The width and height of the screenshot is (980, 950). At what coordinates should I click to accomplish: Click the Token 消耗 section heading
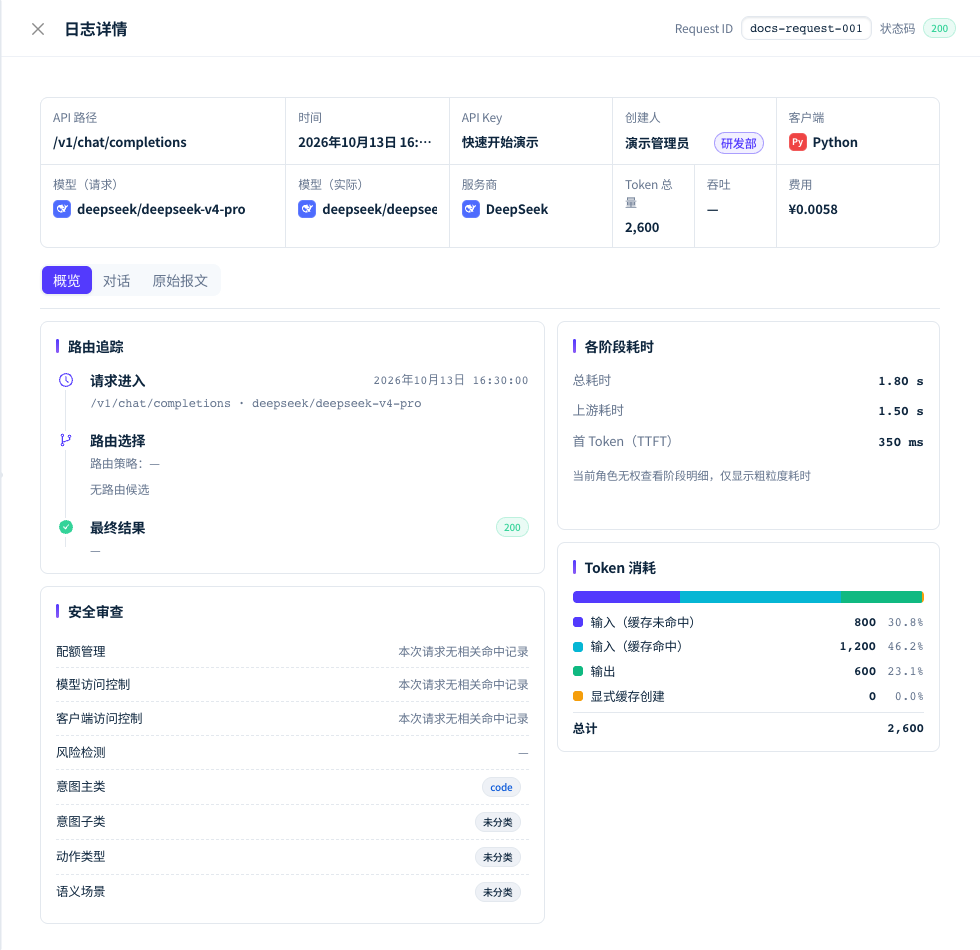pos(620,568)
